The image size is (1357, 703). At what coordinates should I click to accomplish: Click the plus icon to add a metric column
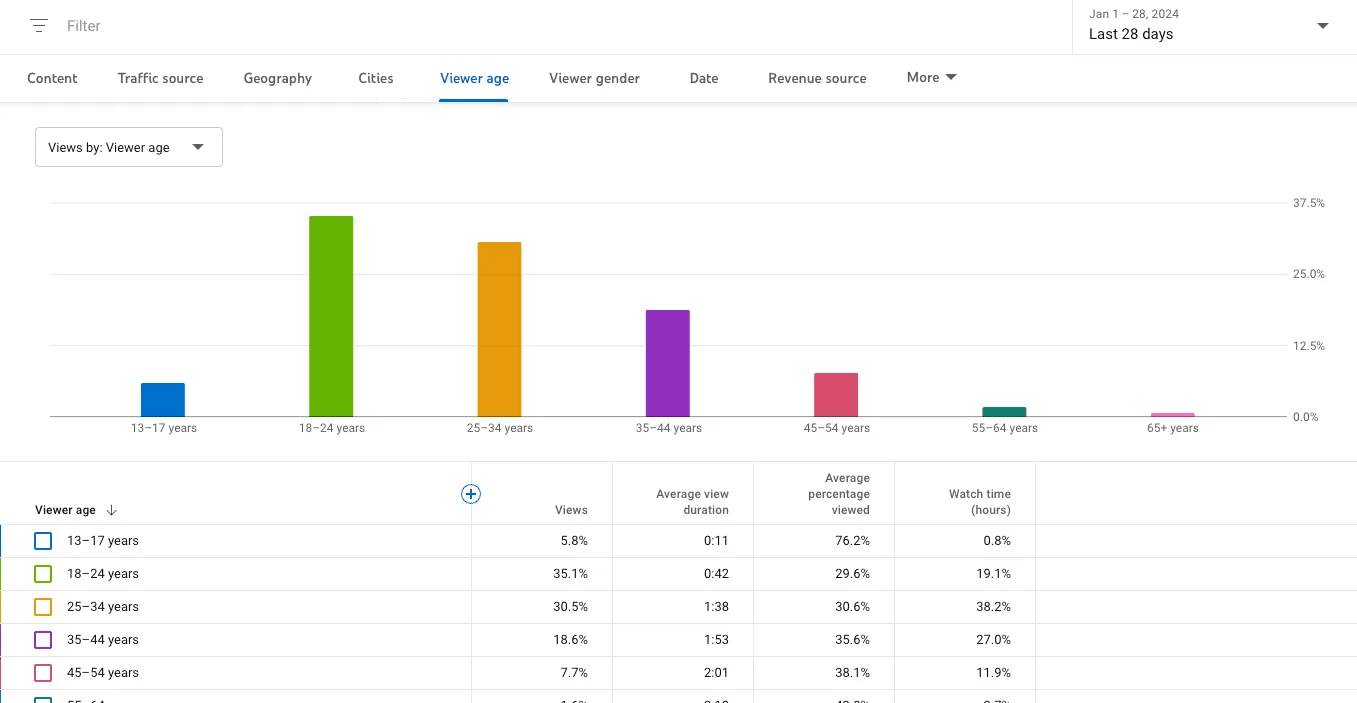(470, 493)
